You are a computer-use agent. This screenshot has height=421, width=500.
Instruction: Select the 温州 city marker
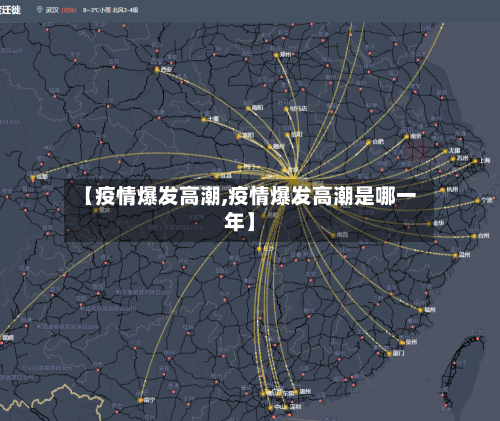coord(455,255)
